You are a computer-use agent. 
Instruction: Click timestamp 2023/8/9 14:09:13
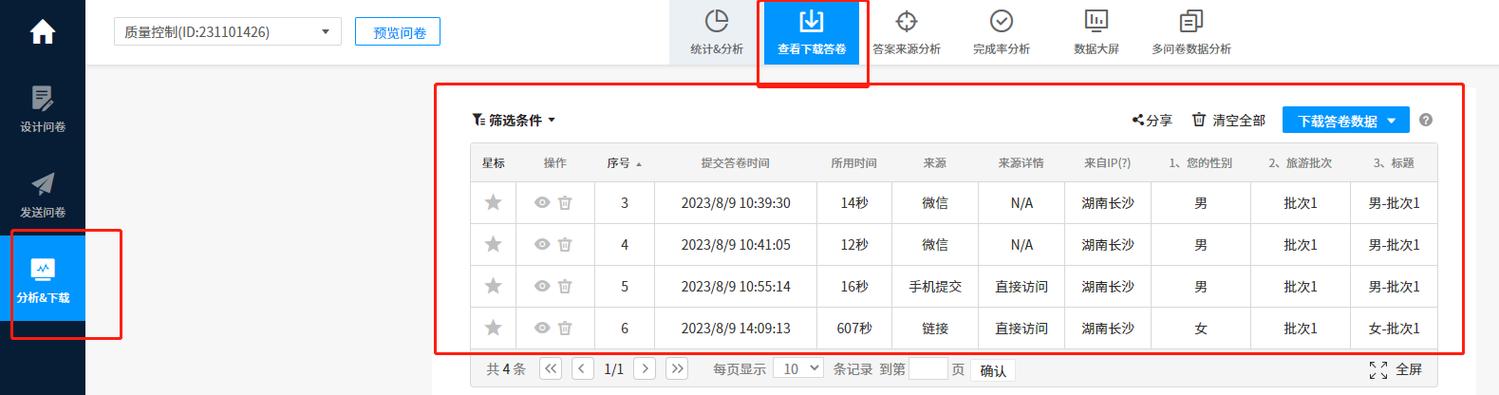[x=735, y=328]
